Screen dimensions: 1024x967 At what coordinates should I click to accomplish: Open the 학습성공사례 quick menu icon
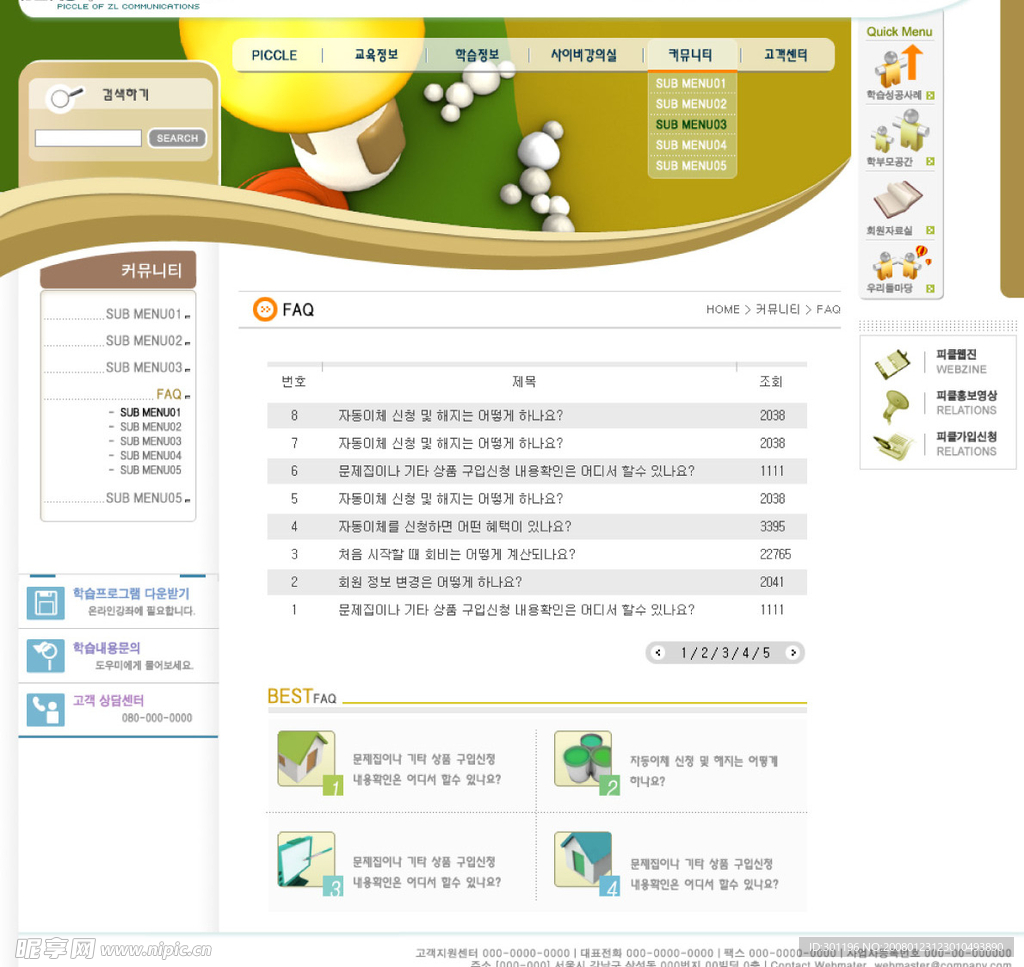899,66
